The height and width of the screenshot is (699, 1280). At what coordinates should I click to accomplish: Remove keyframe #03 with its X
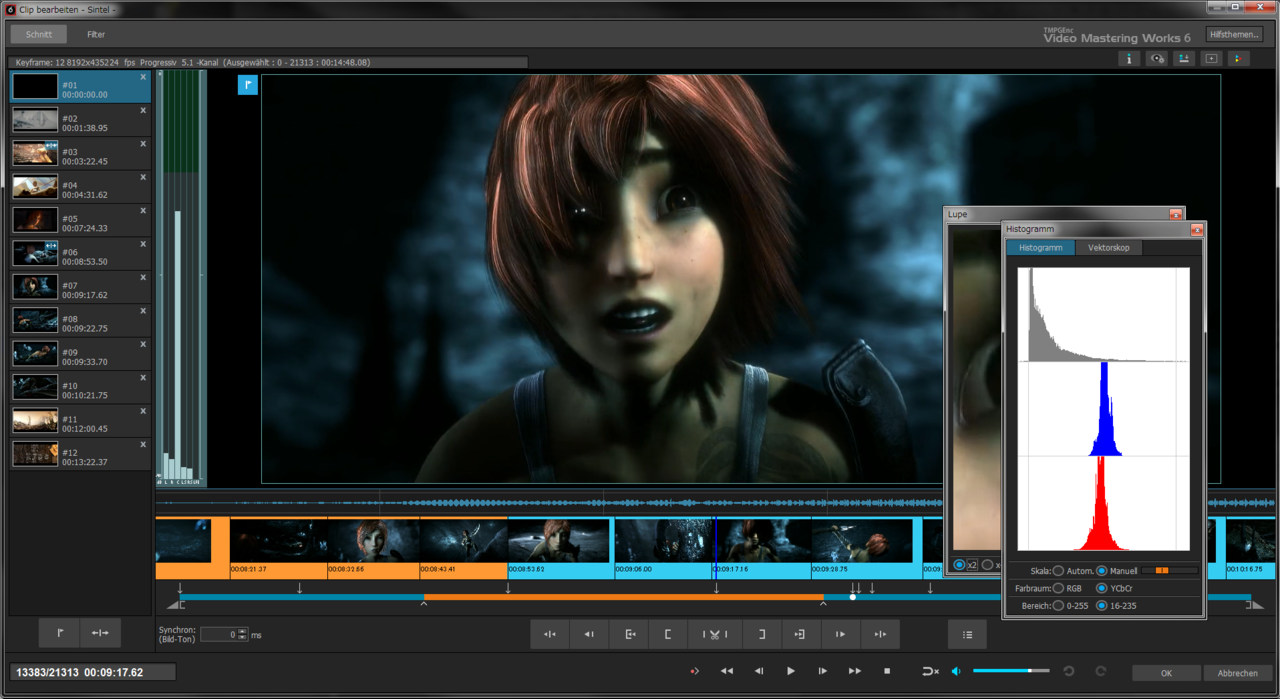(143, 144)
